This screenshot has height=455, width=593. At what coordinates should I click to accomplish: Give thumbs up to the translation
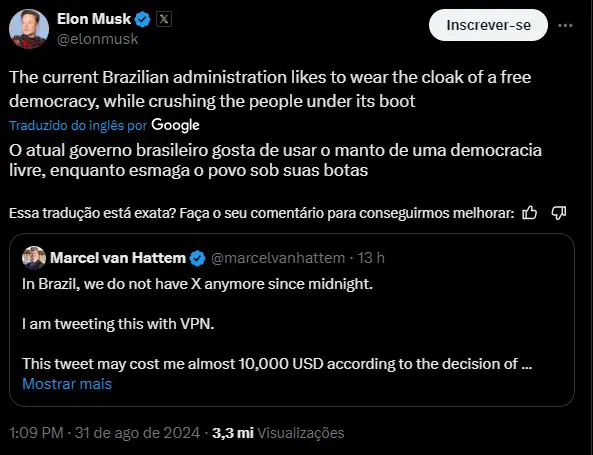[x=529, y=213]
